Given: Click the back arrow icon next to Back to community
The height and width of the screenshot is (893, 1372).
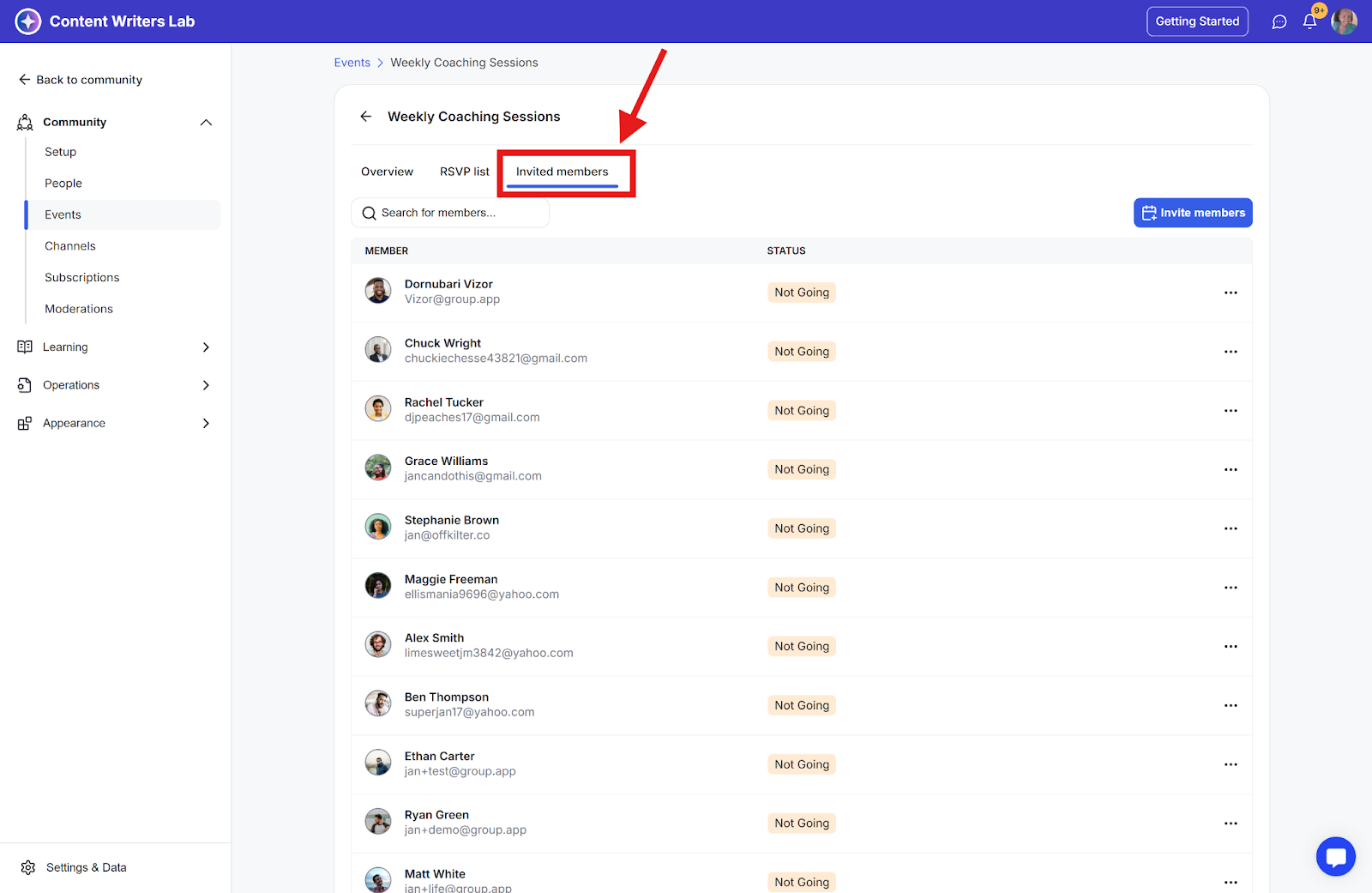Looking at the screenshot, I should click(x=24, y=80).
